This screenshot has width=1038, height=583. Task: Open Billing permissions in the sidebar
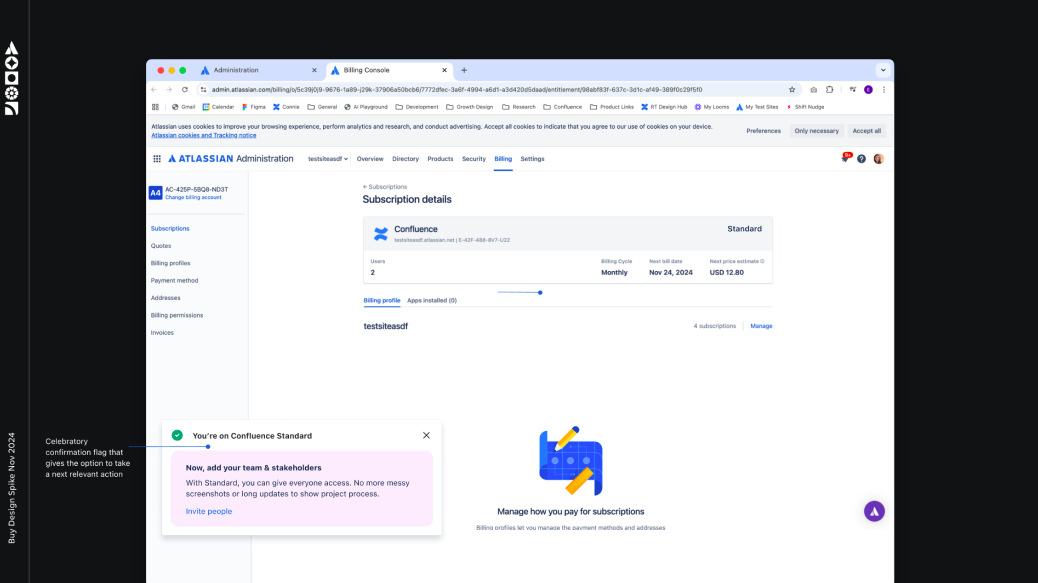[177, 316]
